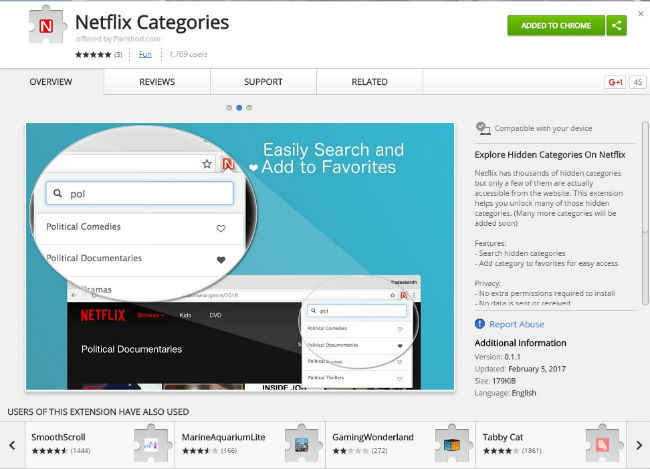
Task: Click the Version 0.1.1 text
Action: (497, 357)
